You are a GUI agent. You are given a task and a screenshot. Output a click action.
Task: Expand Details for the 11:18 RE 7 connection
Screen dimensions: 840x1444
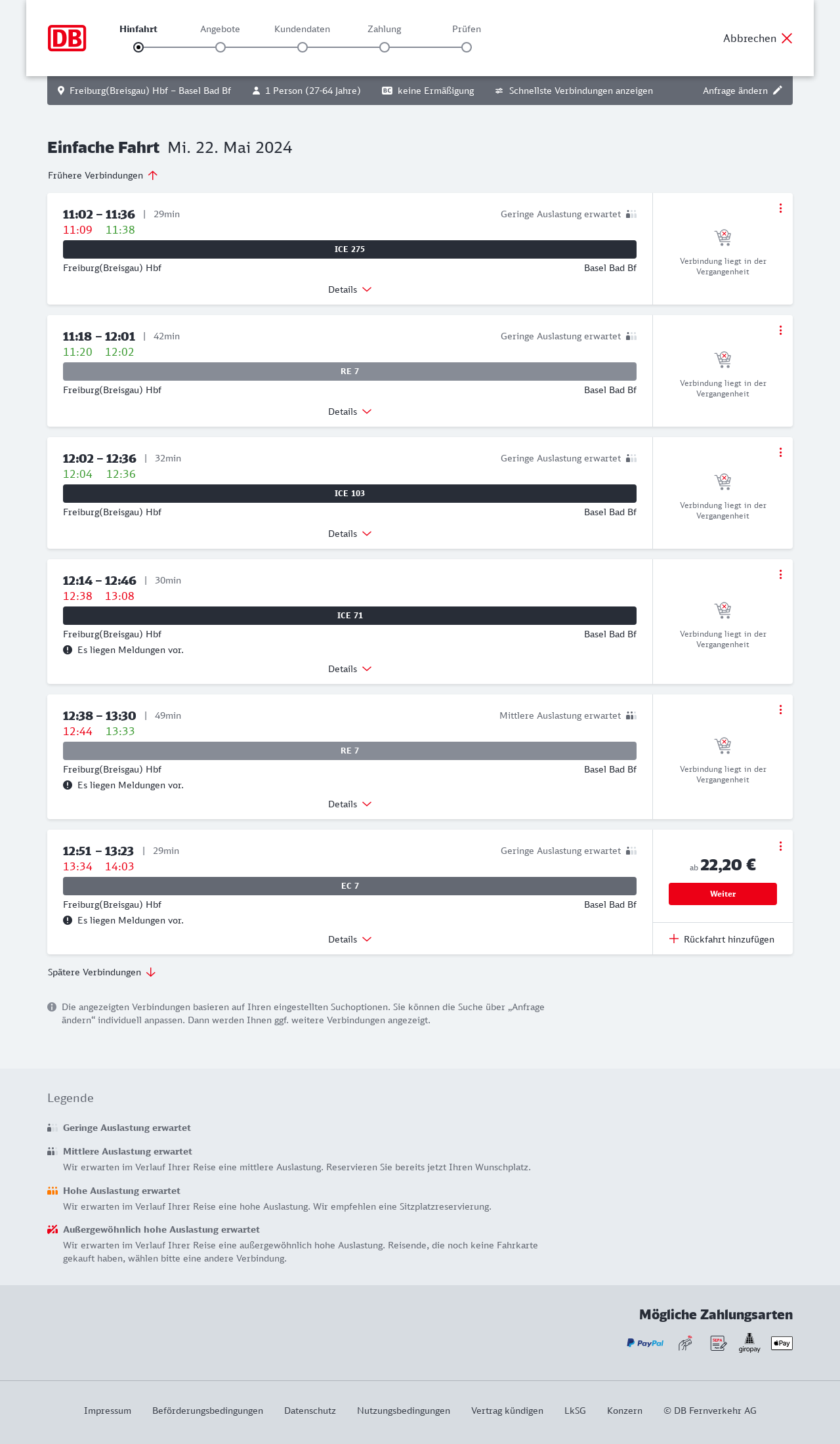pos(350,412)
